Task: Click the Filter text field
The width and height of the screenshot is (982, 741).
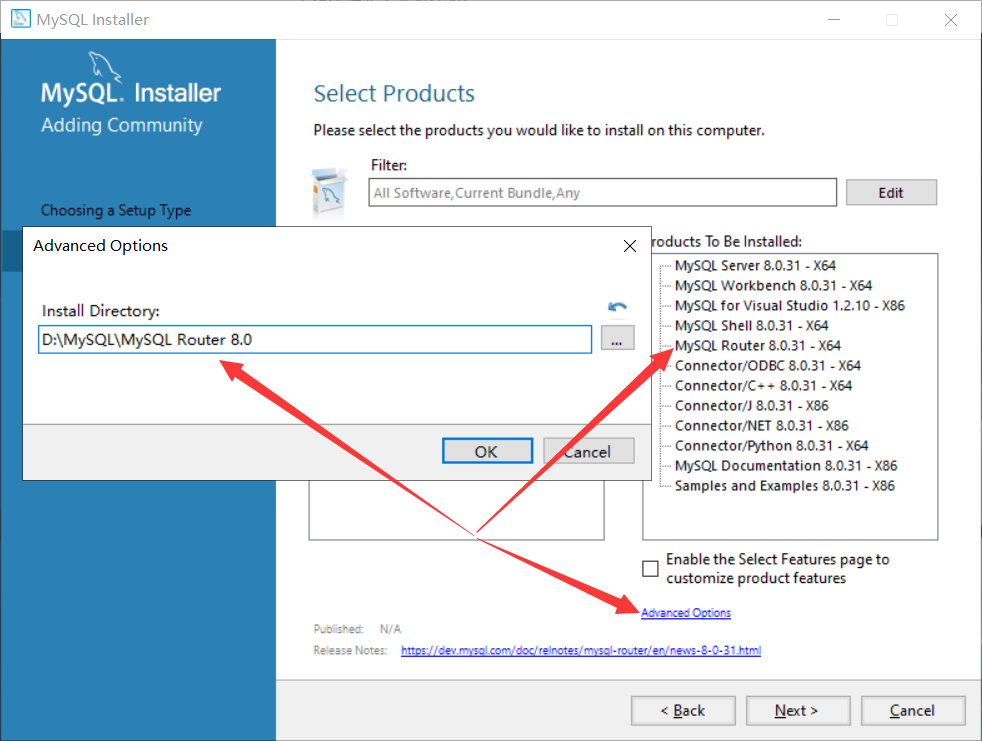Action: pyautogui.click(x=602, y=192)
